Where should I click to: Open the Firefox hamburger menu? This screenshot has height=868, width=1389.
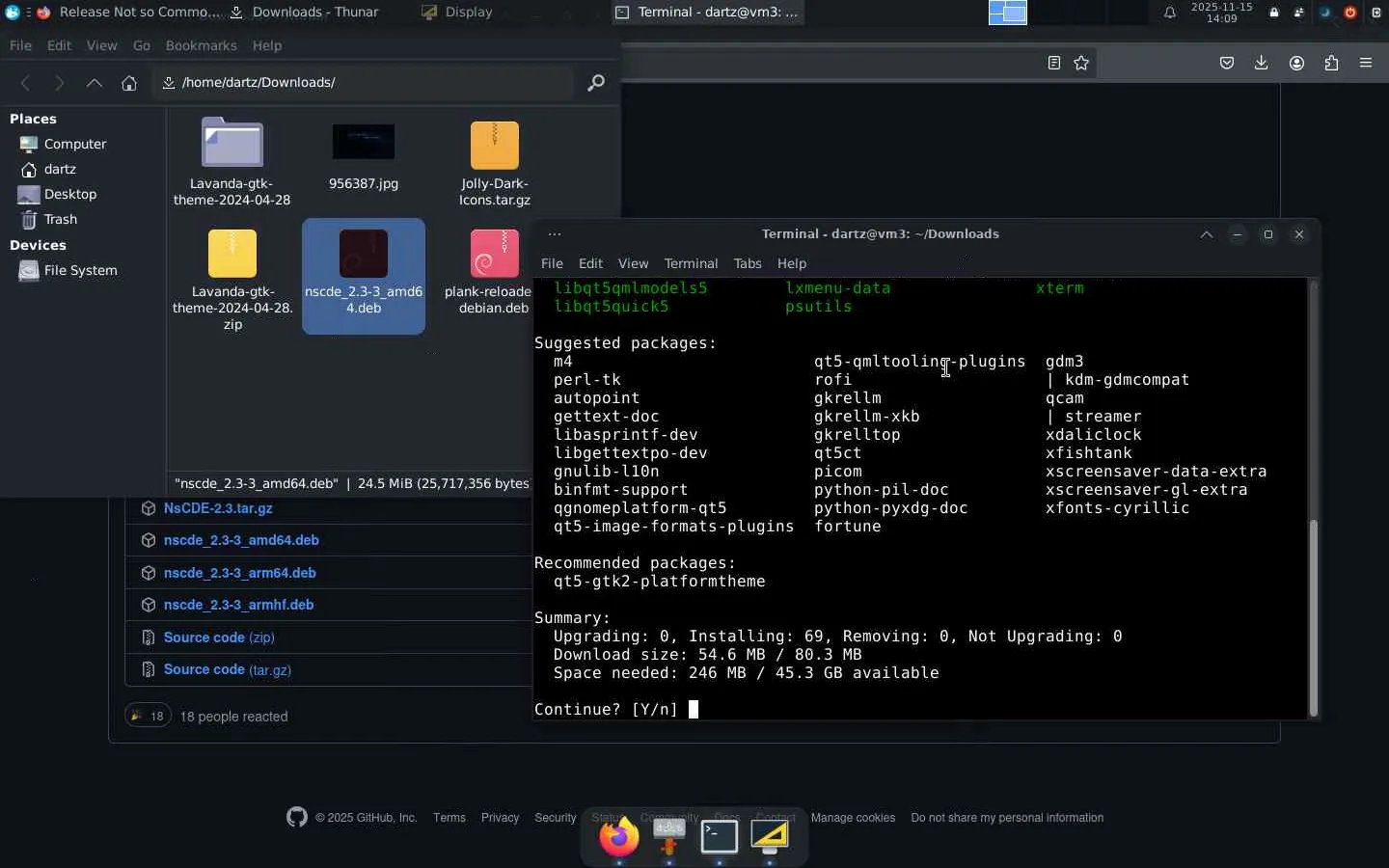[1366, 63]
